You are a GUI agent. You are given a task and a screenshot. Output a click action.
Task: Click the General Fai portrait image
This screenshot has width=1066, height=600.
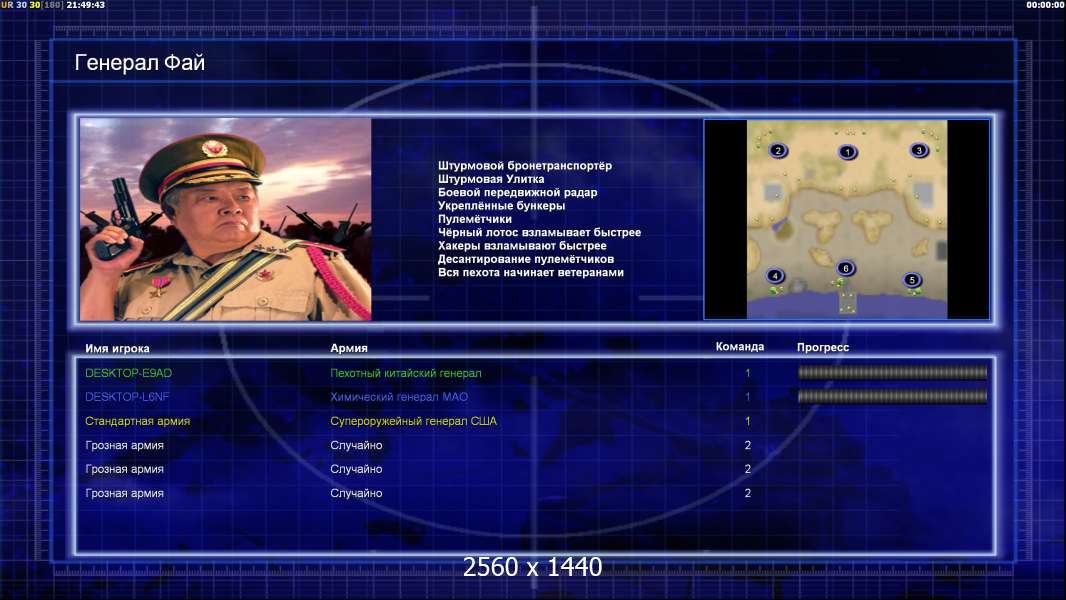tap(226, 219)
